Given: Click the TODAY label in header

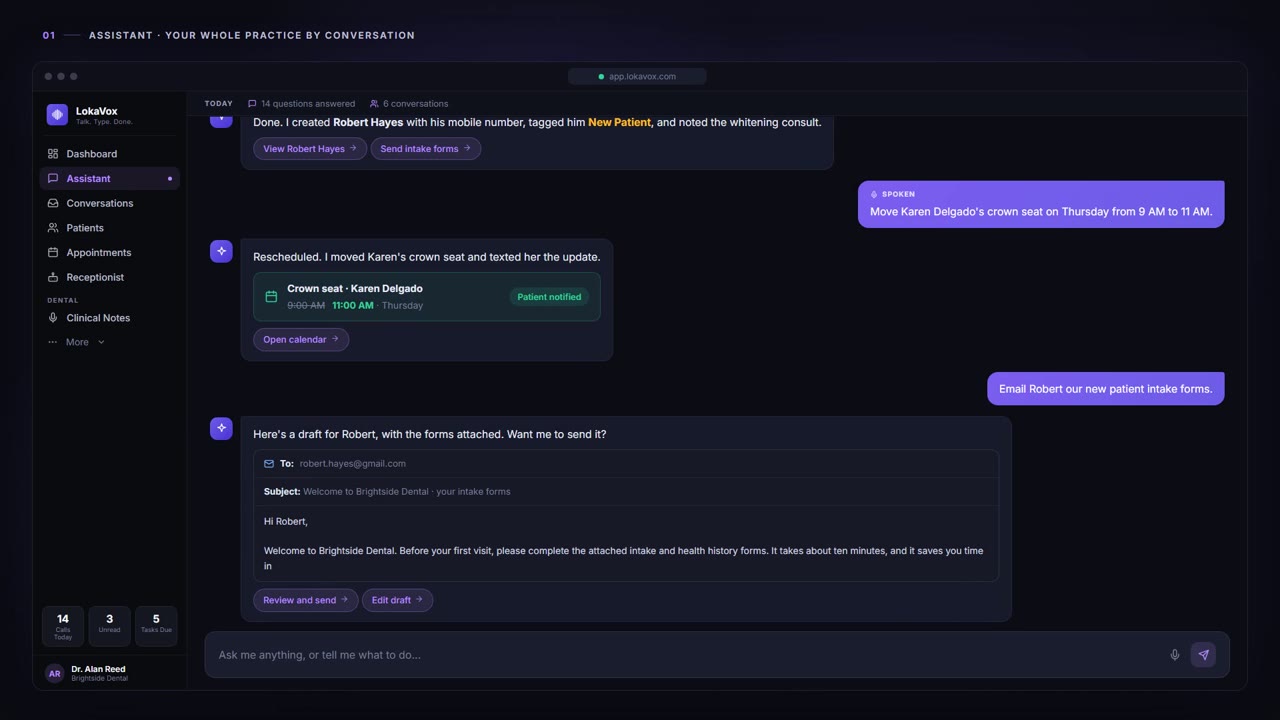Looking at the screenshot, I should pos(219,104).
